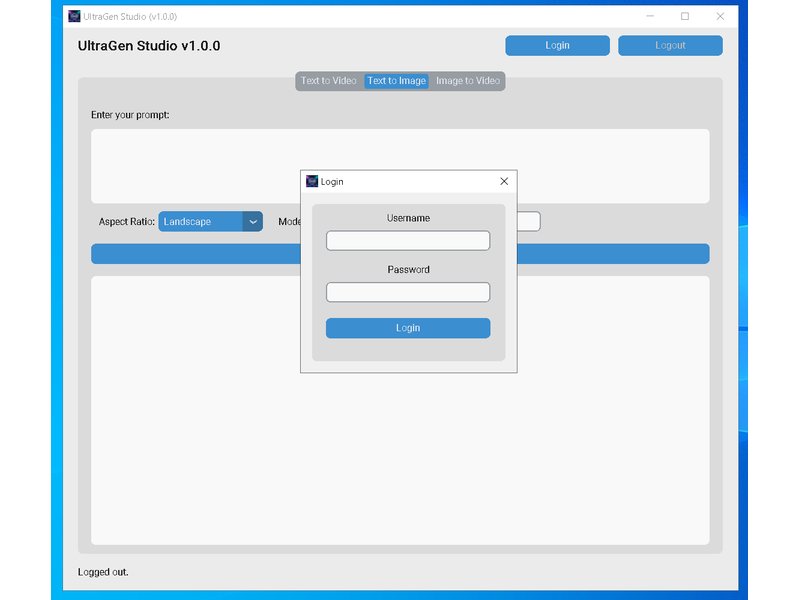The image size is (800, 600).
Task: Click the UltraGen app icon in title bar
Action: [74, 16]
